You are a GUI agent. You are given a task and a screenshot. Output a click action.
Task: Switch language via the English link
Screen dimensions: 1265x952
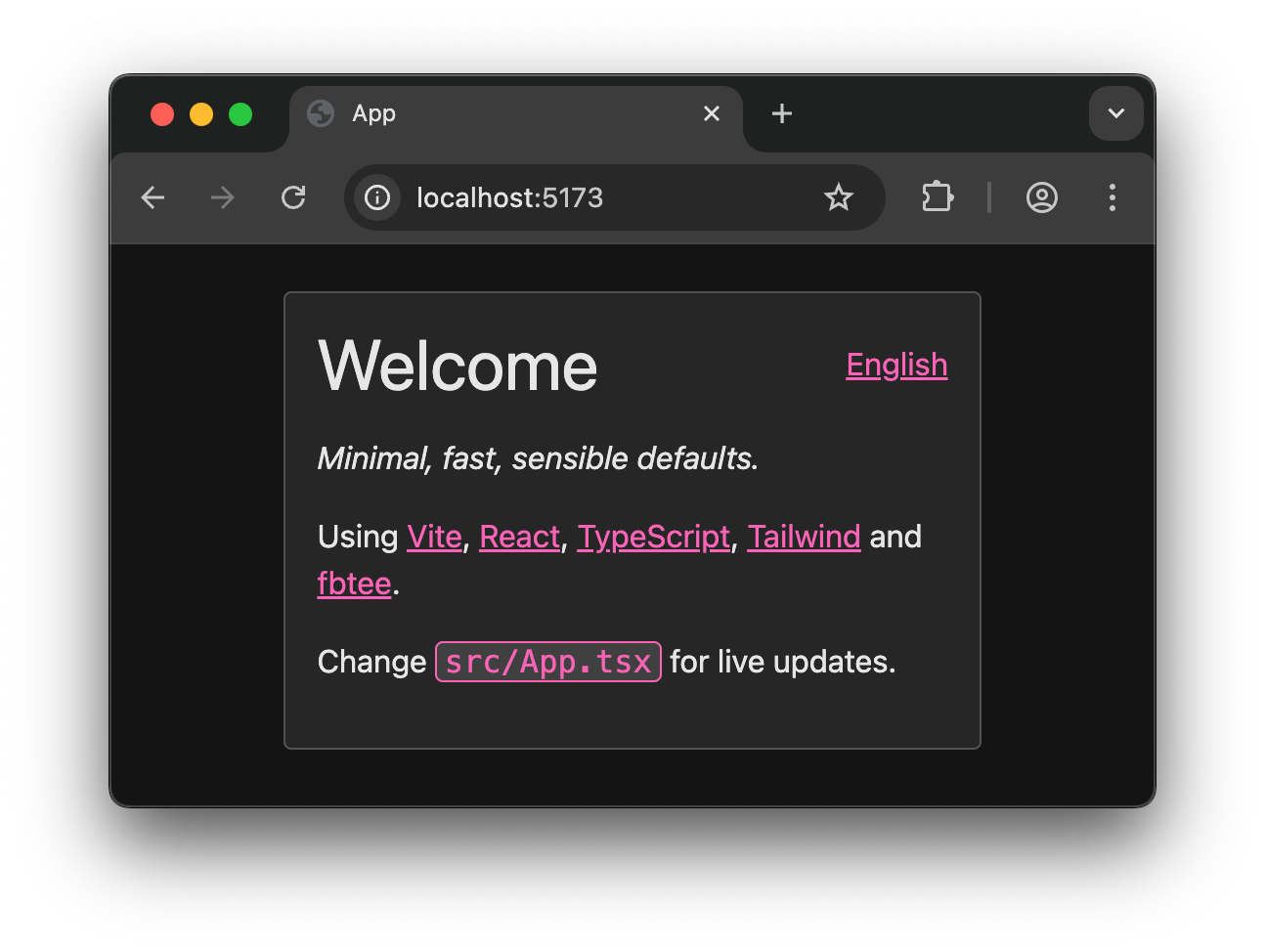click(896, 365)
